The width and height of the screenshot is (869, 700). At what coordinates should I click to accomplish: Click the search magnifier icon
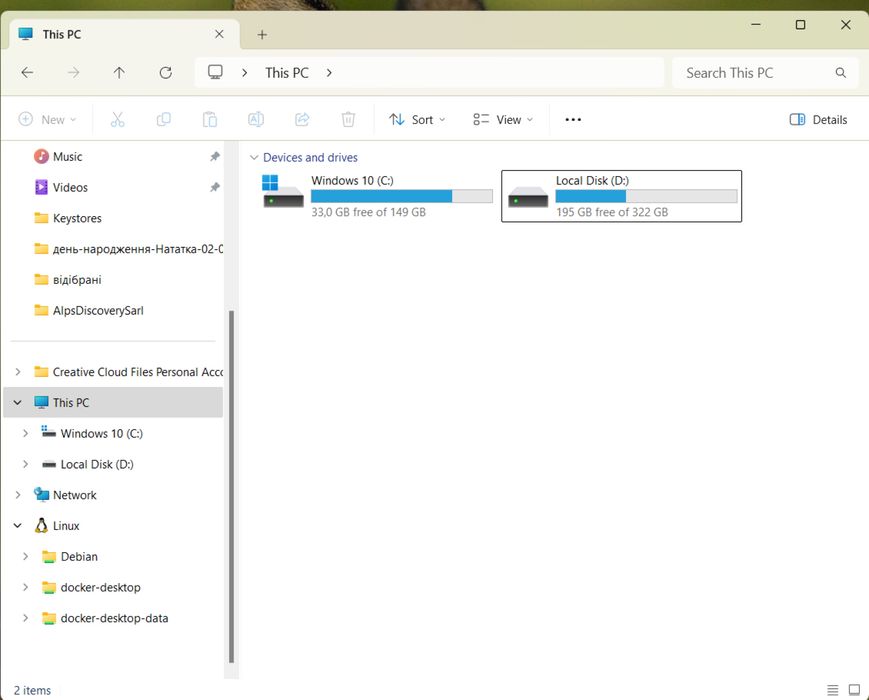point(840,73)
